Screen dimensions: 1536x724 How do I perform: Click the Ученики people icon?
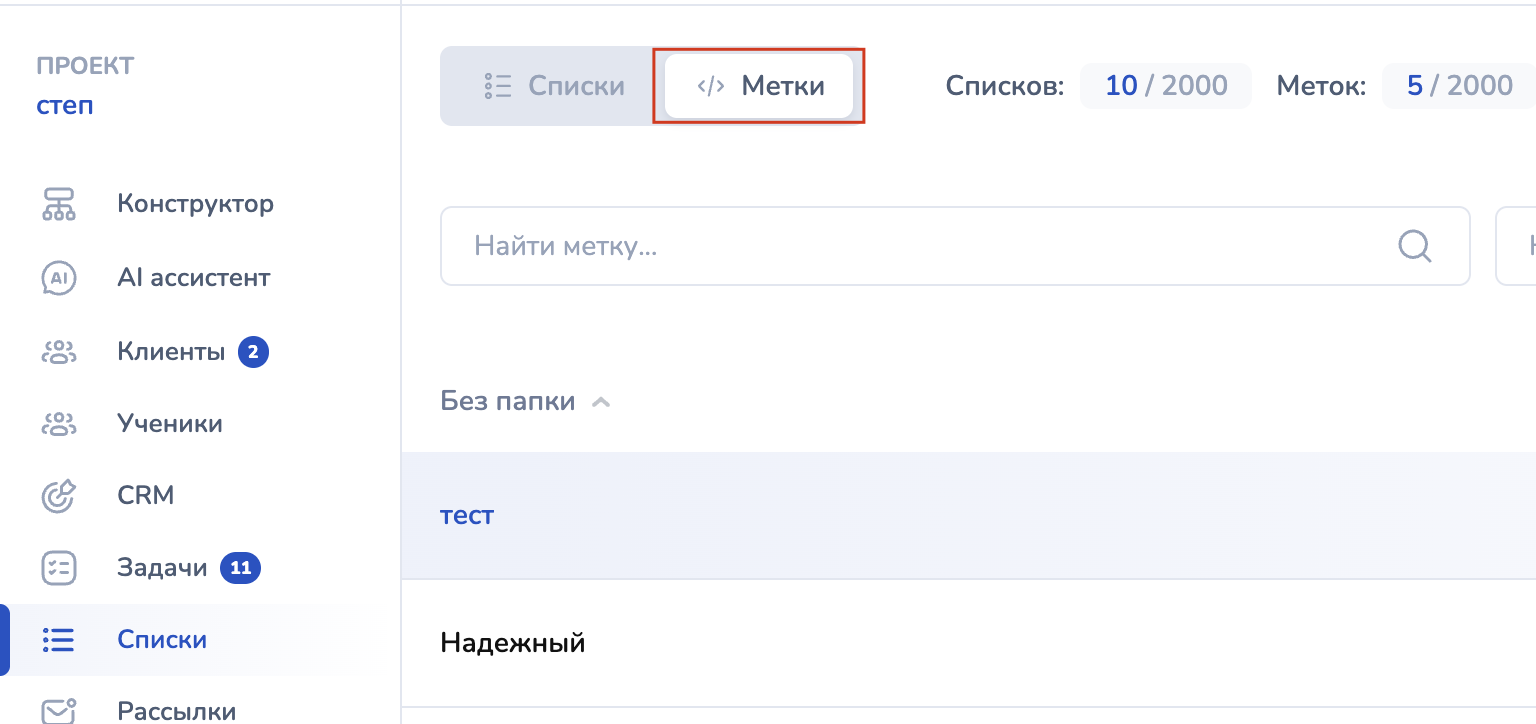click(59, 424)
